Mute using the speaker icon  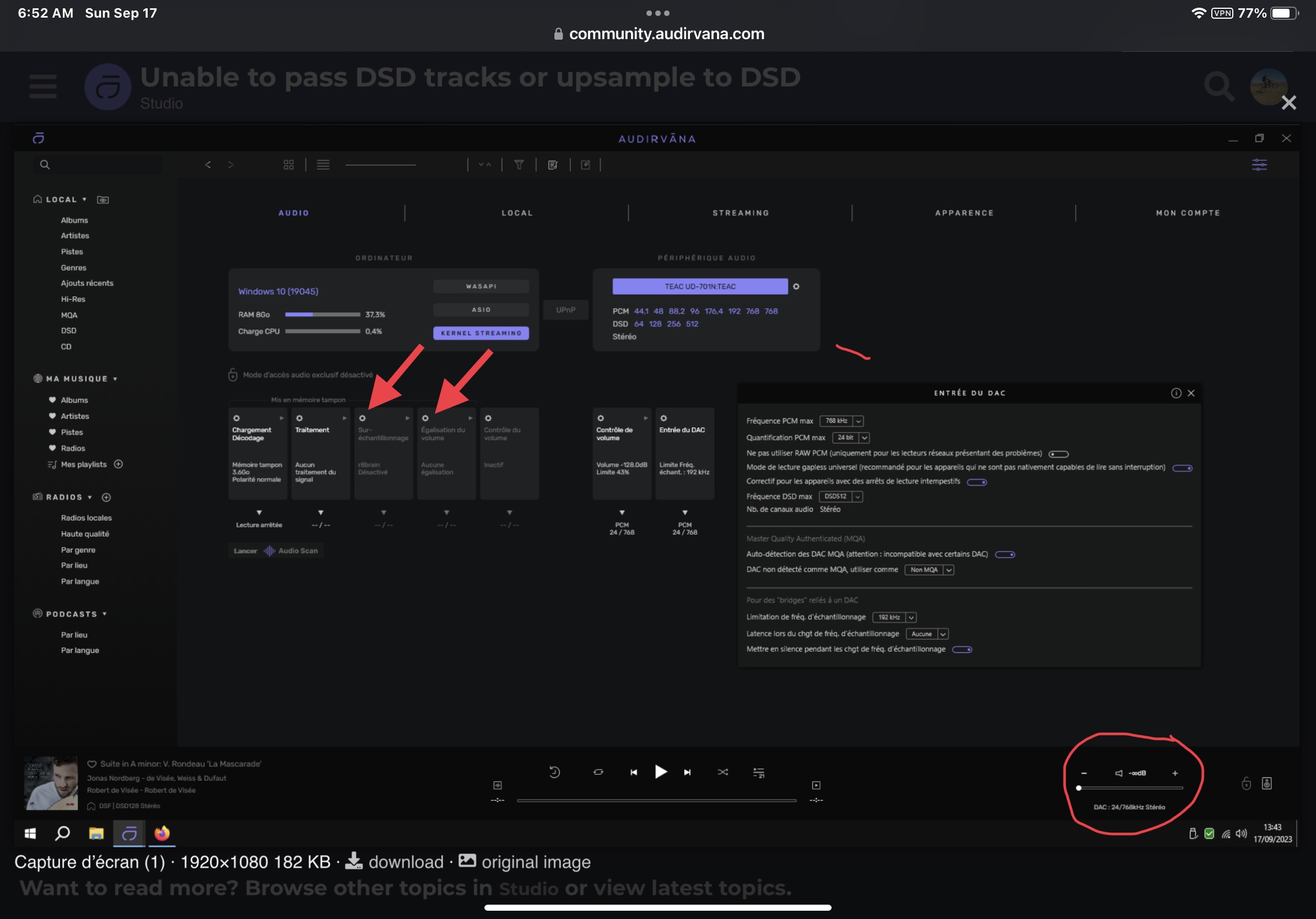point(1119,774)
